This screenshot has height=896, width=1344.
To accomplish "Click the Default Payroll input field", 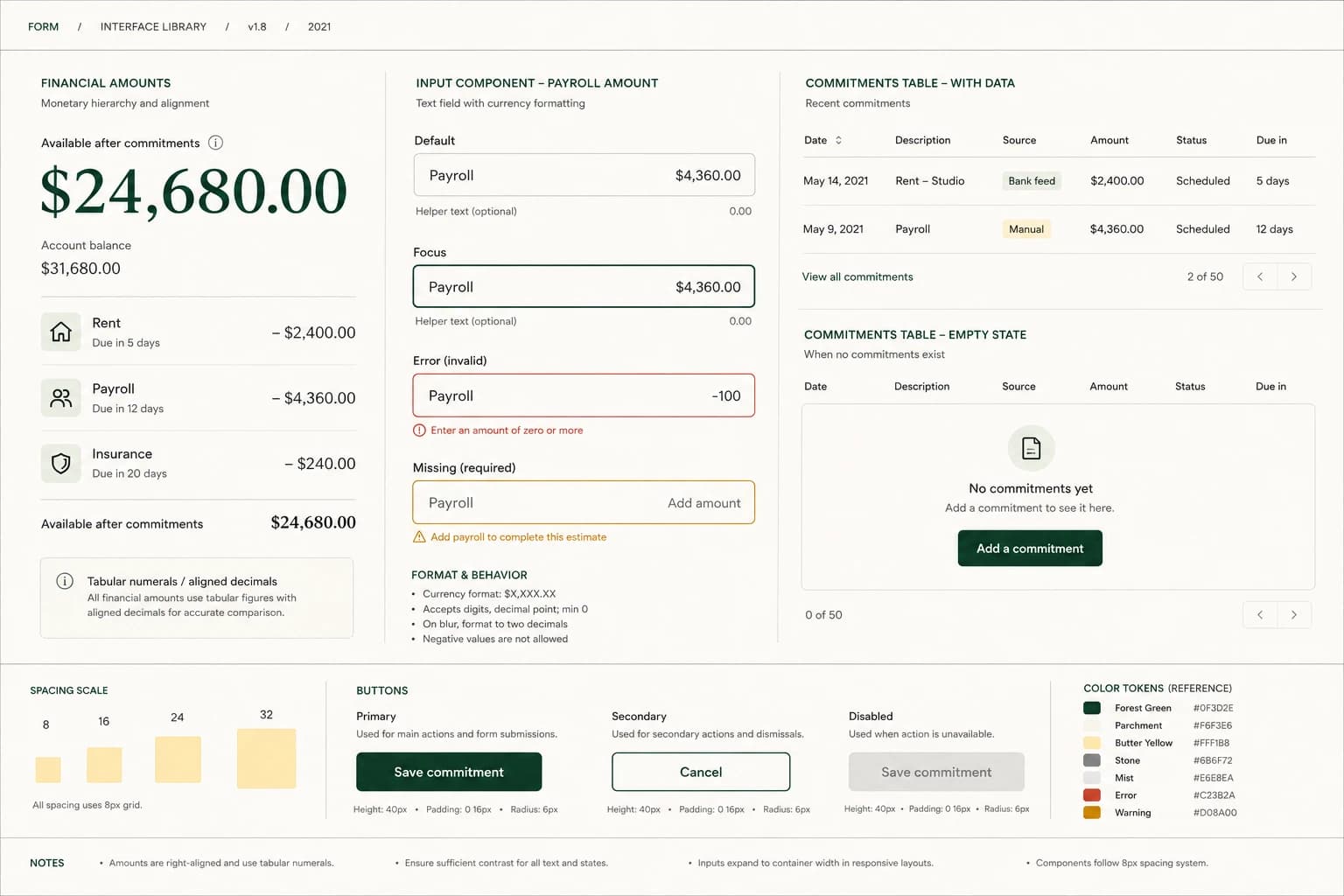I will [x=584, y=175].
